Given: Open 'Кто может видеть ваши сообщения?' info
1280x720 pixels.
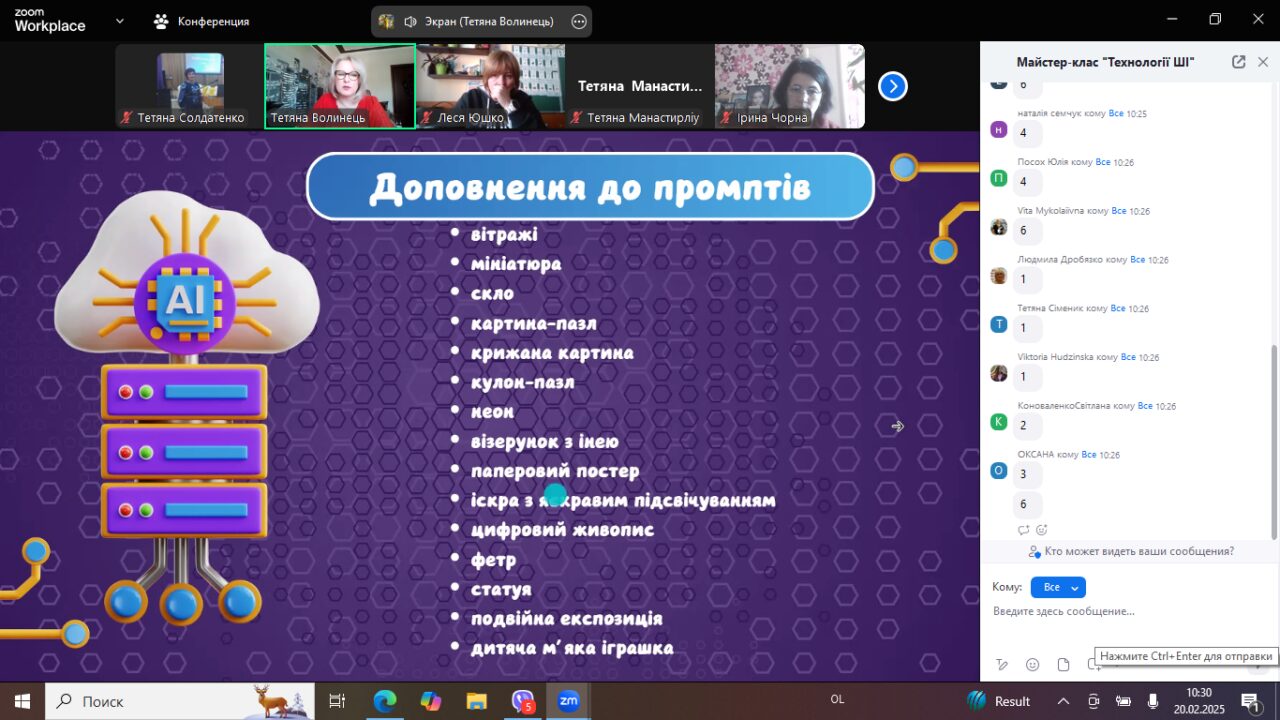Looking at the screenshot, I should (1131, 551).
